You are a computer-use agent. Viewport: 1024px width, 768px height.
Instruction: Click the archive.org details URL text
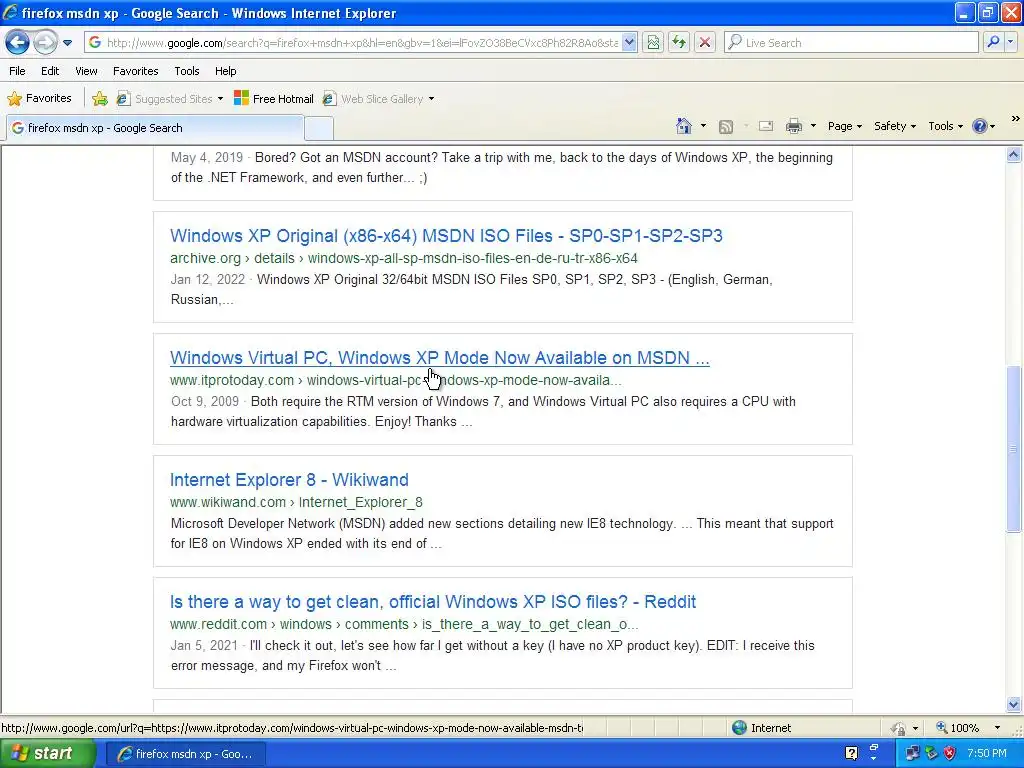coord(404,258)
